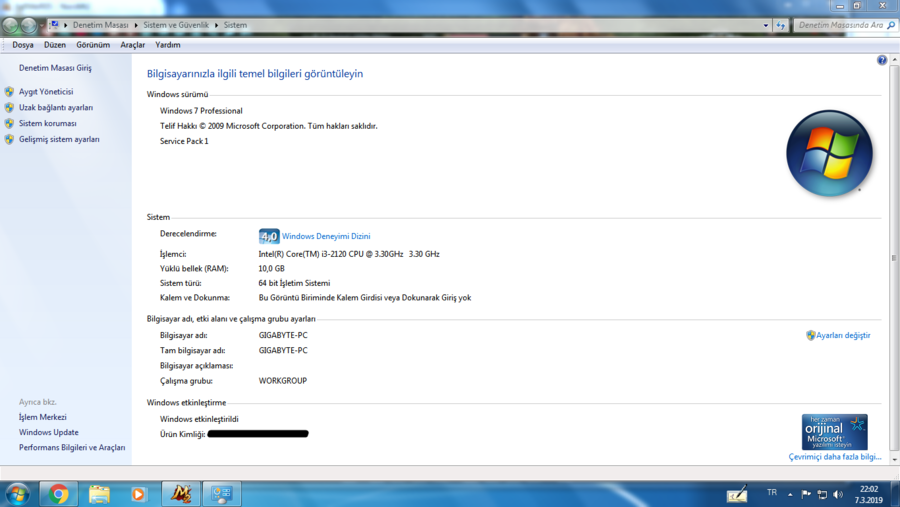
Task: Click the 'Windows 7 Professional' text
Action: 201,111
